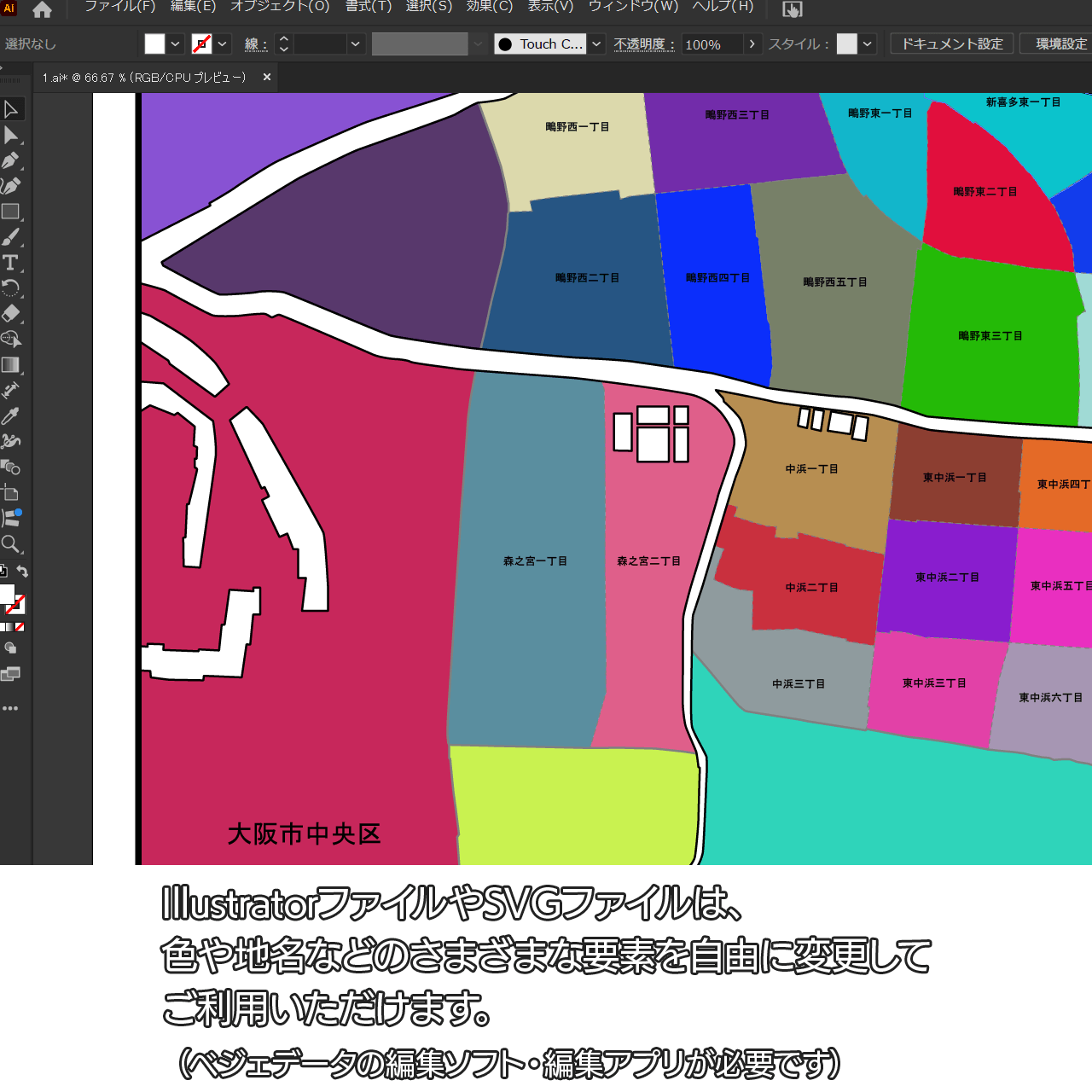Screen dimensions: 1092x1092
Task: Click the ドキュメント設定 button
Action: [x=952, y=44]
